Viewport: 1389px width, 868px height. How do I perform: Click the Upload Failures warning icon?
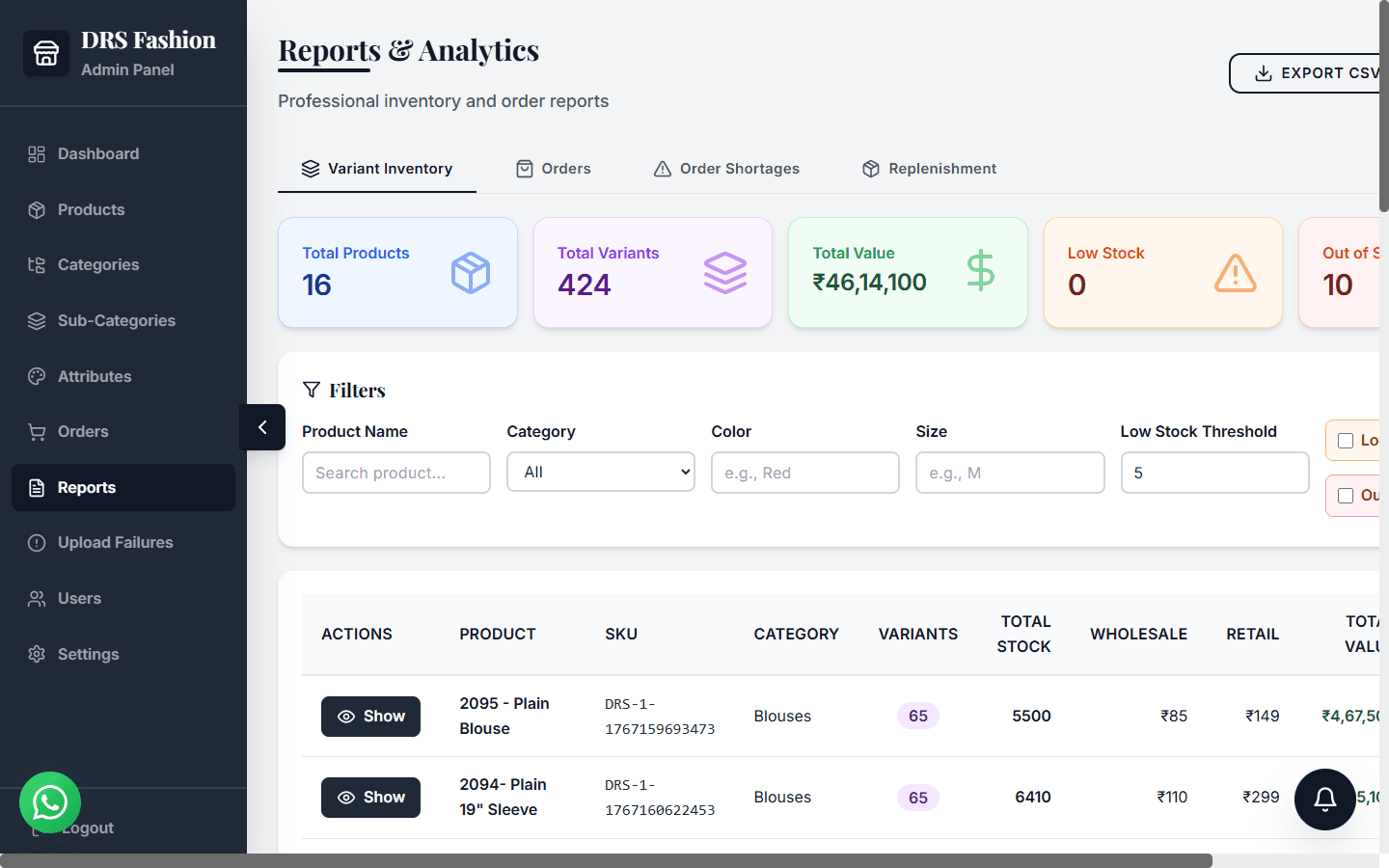[x=37, y=542]
